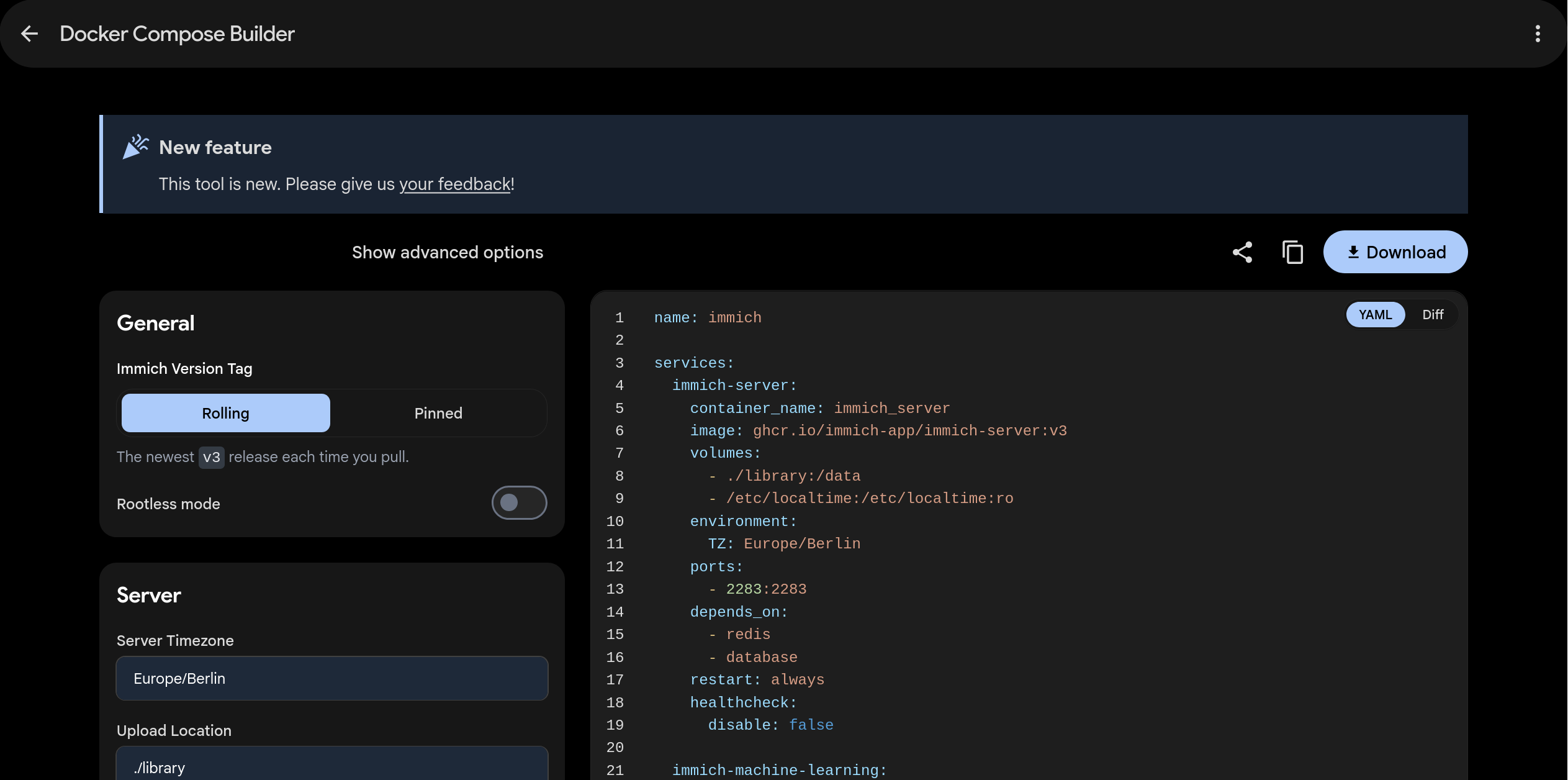Click the 'ports:' code line

(716, 566)
